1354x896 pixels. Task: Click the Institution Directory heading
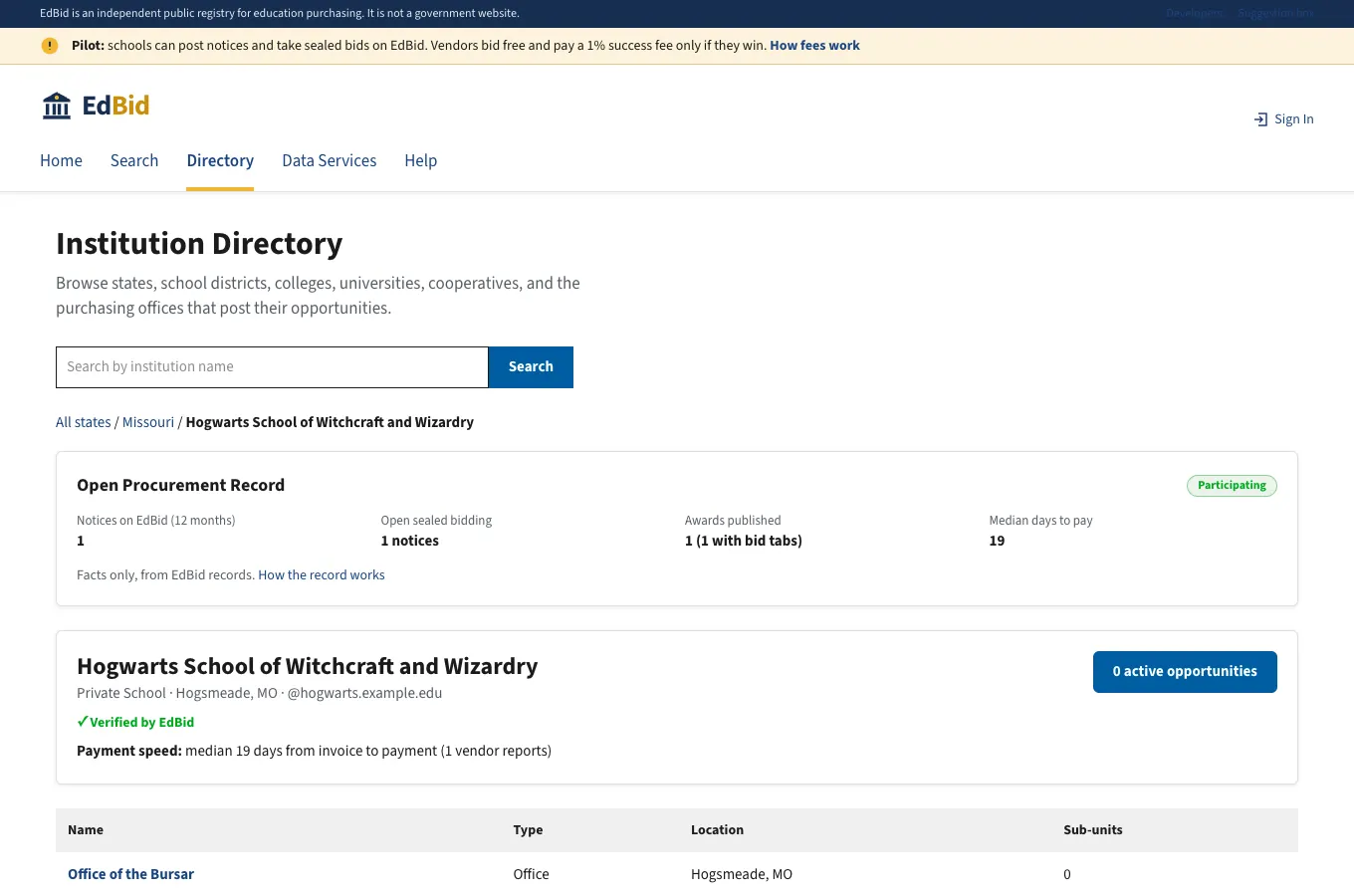(199, 244)
